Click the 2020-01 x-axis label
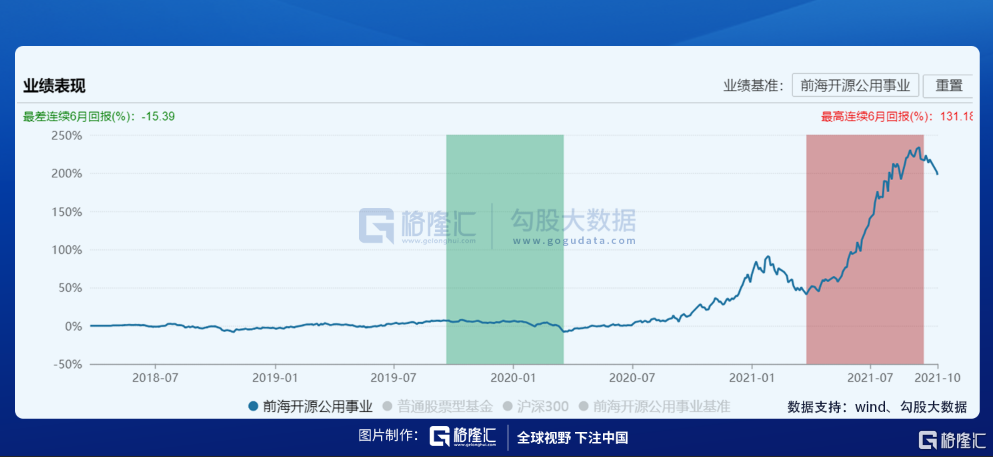This screenshot has height=457, width=993. pyautogui.click(x=512, y=378)
